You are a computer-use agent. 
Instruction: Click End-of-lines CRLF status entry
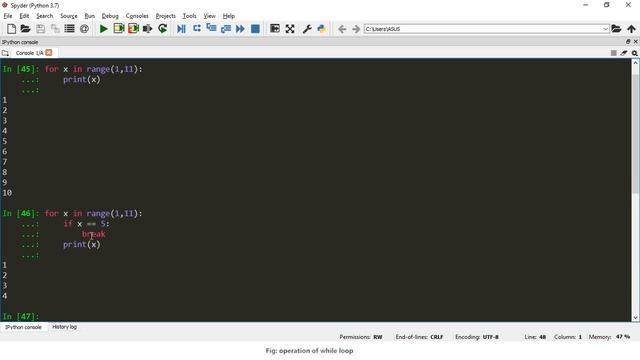(419, 337)
